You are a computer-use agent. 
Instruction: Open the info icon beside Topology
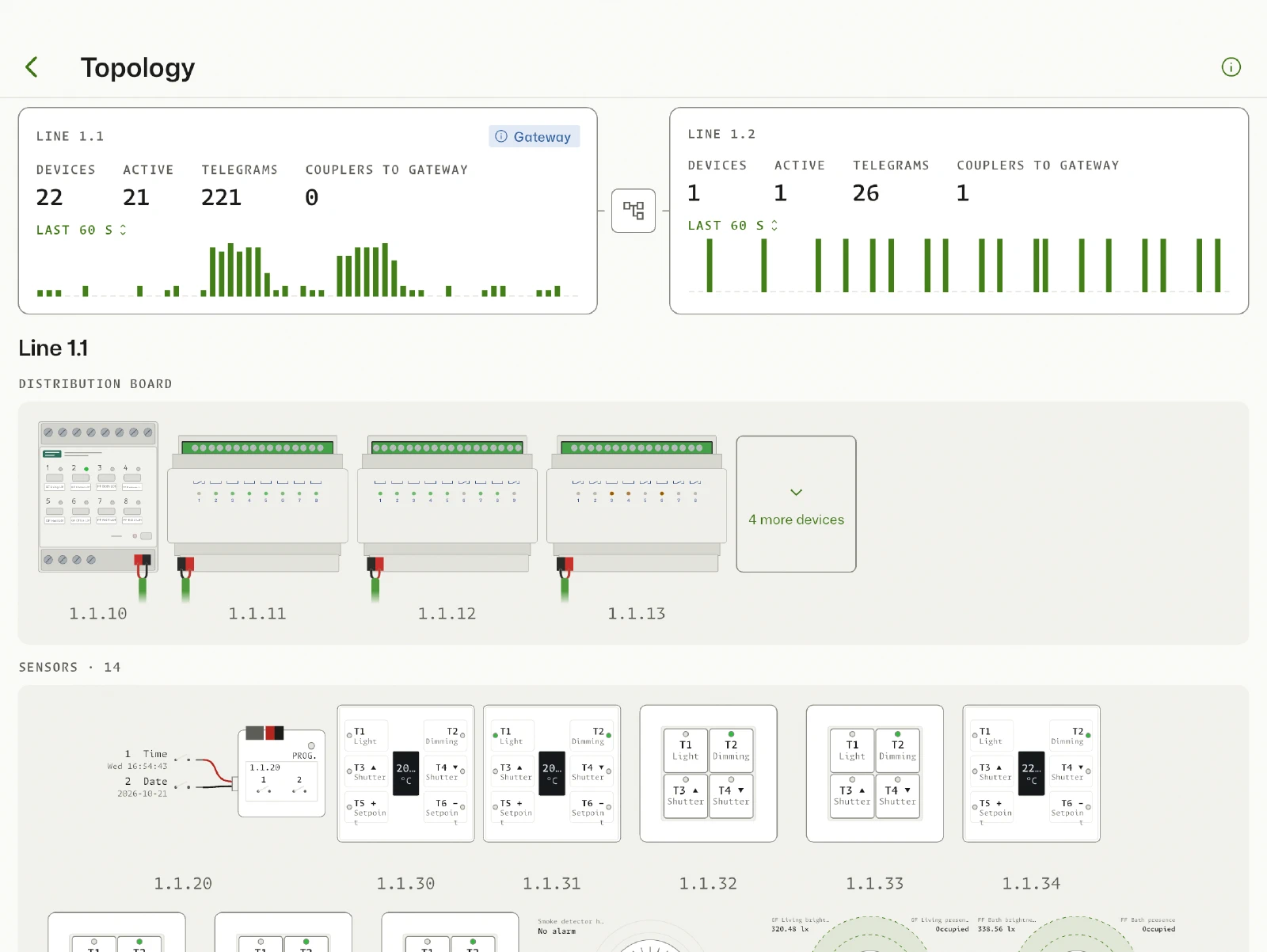click(x=1231, y=67)
